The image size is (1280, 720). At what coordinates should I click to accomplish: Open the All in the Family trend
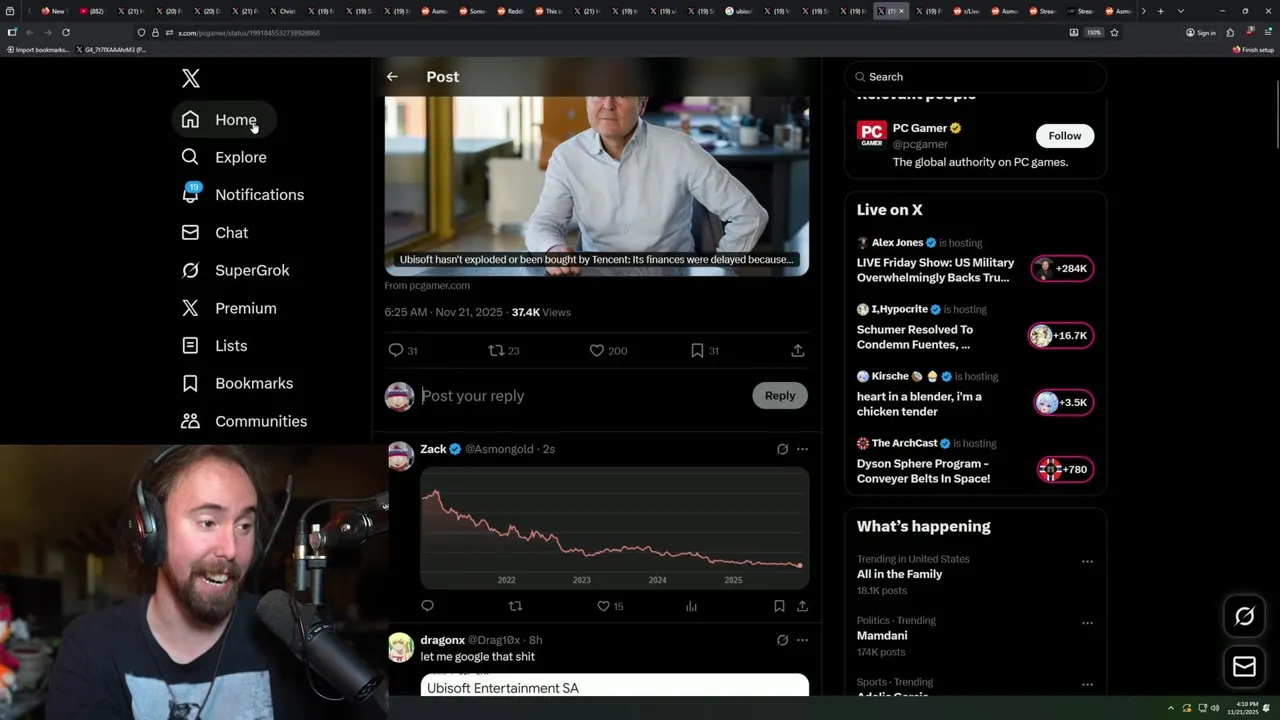(x=899, y=574)
